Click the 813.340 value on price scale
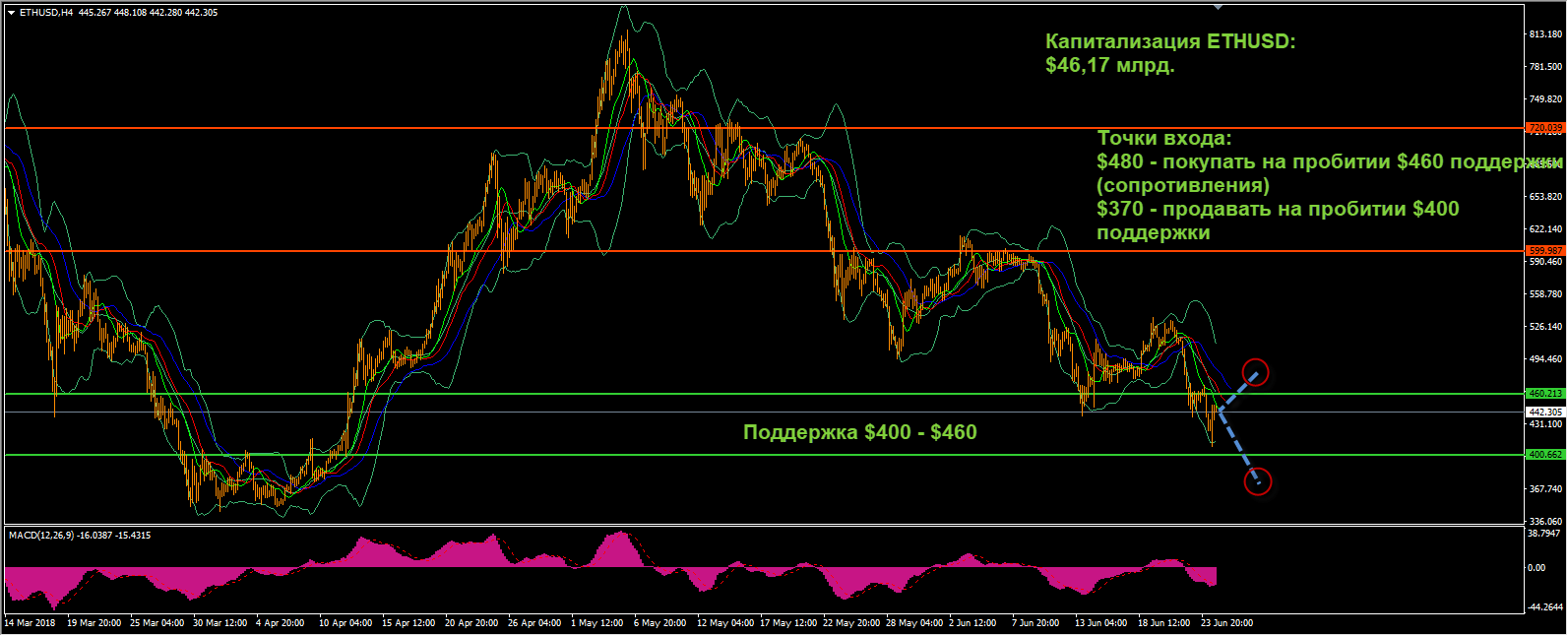This screenshot has width=1568, height=636. [x=1544, y=34]
